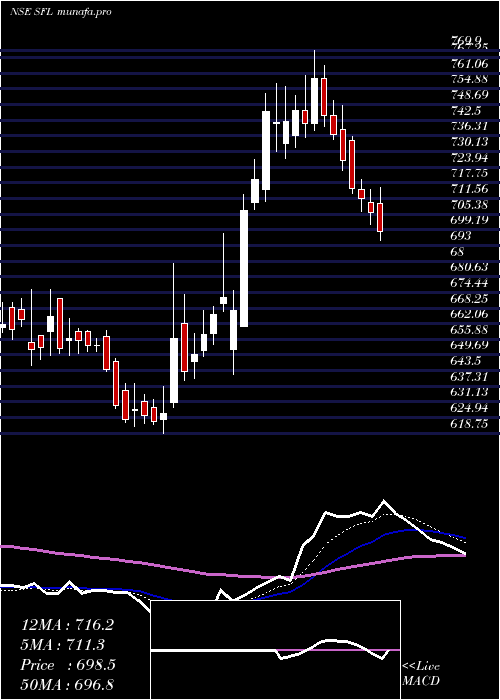Click the '50MA : 696.8' readout
The width and height of the screenshot is (500, 700).
(68, 684)
